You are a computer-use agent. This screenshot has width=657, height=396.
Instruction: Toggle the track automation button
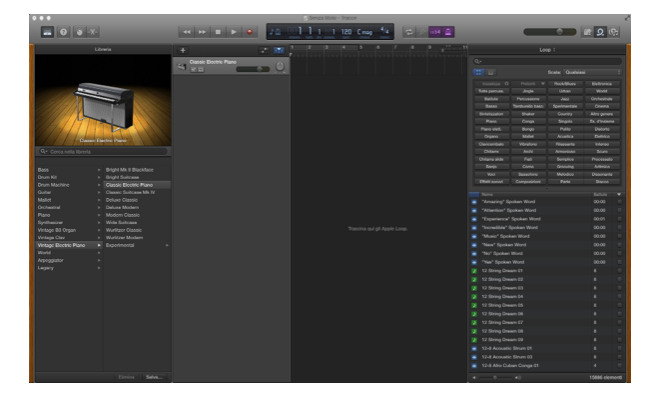[x=264, y=50]
